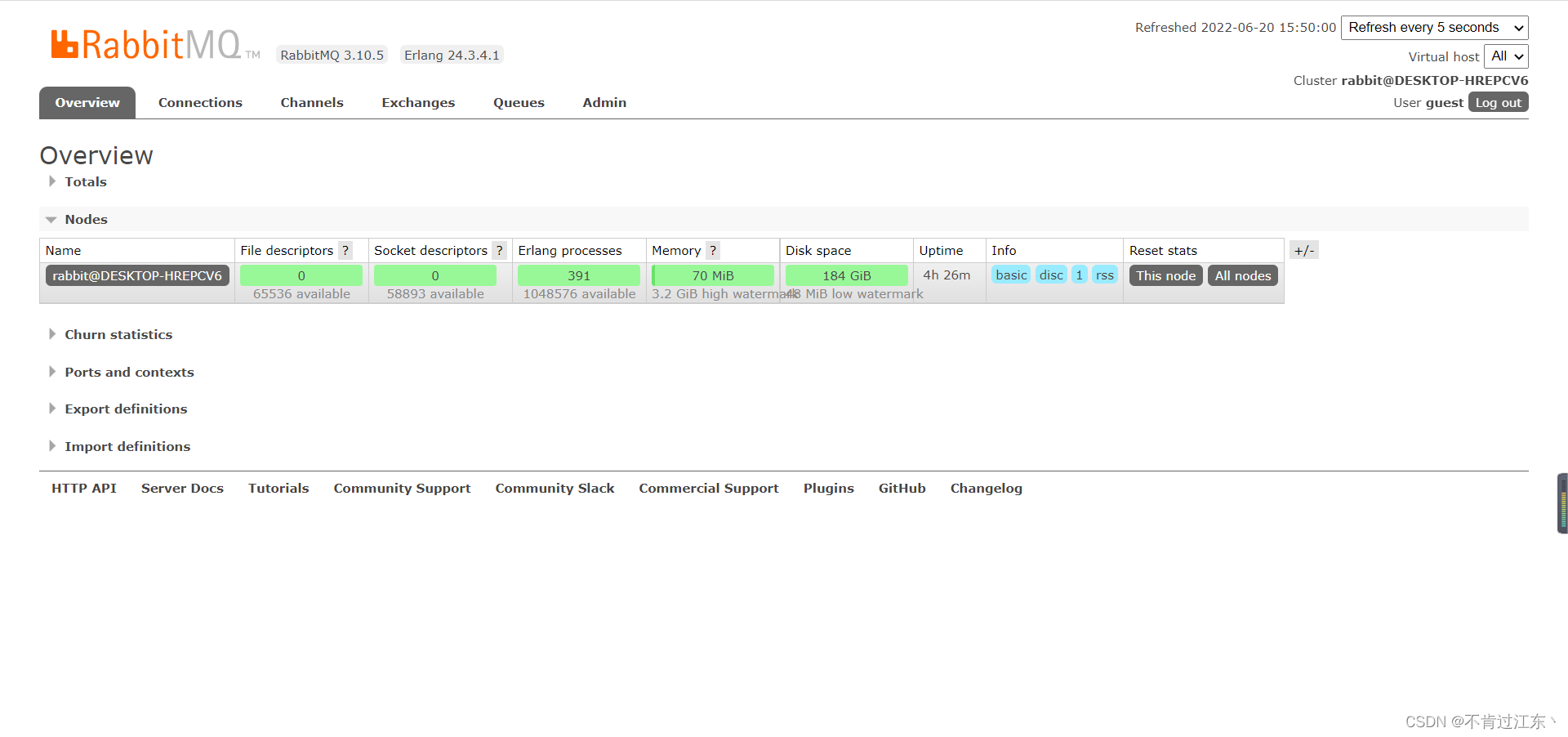1568x737 pixels.
Task: Open the Commercial Support link
Action: [709, 488]
